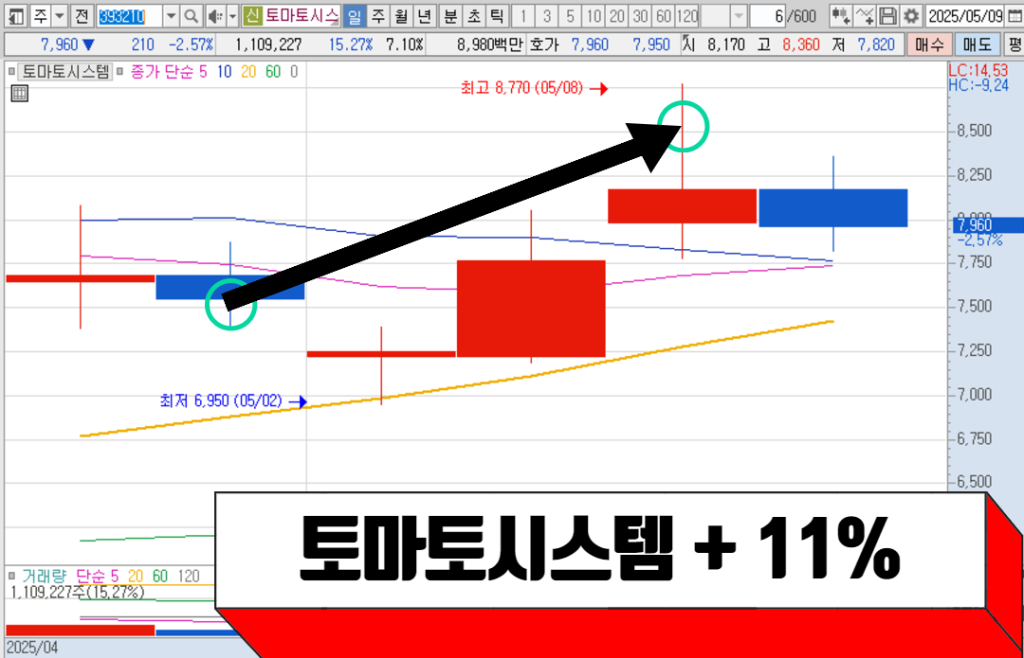Image resolution: width=1024 pixels, height=658 pixels.
Task: Click the change rate -2.57% in quote bar
Action: click(191, 45)
